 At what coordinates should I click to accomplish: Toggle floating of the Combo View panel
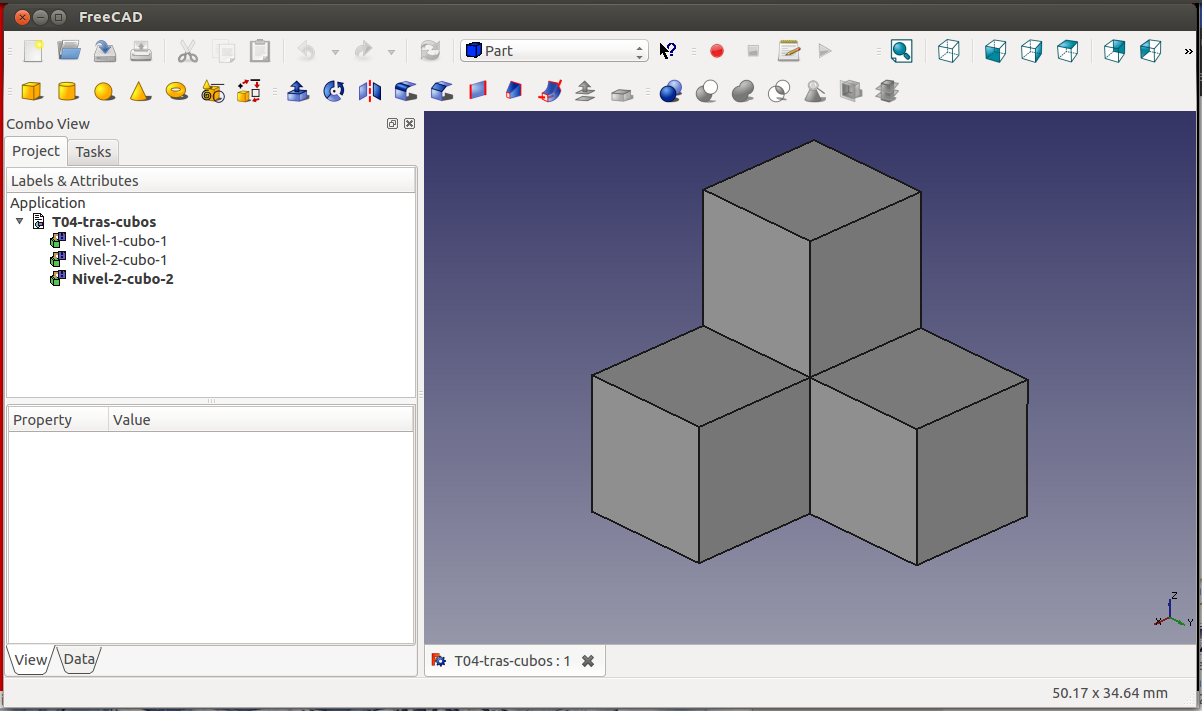(x=393, y=124)
